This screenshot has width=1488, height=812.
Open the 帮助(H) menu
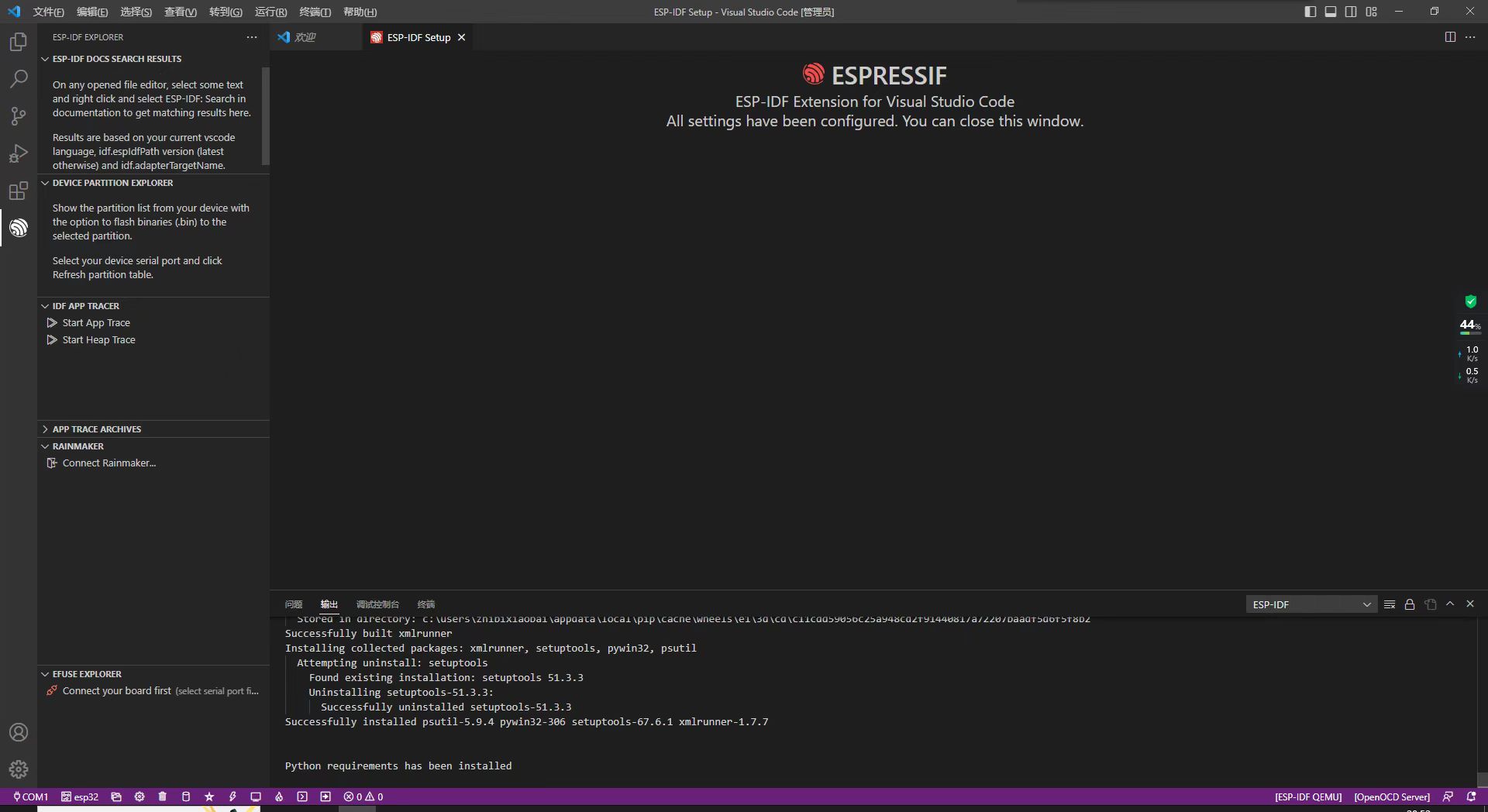tap(360, 12)
